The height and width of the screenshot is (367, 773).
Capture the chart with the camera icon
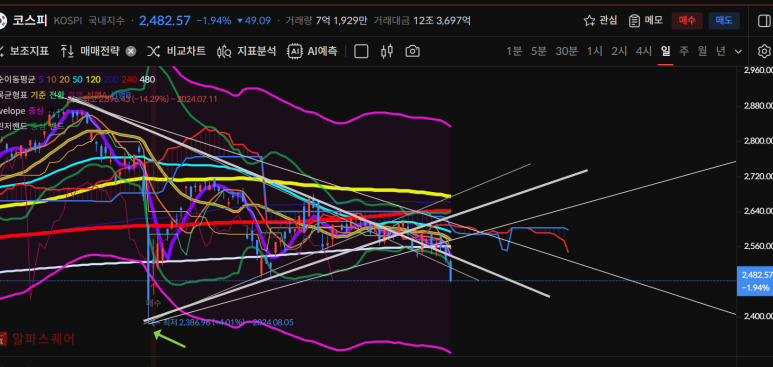coord(413,51)
